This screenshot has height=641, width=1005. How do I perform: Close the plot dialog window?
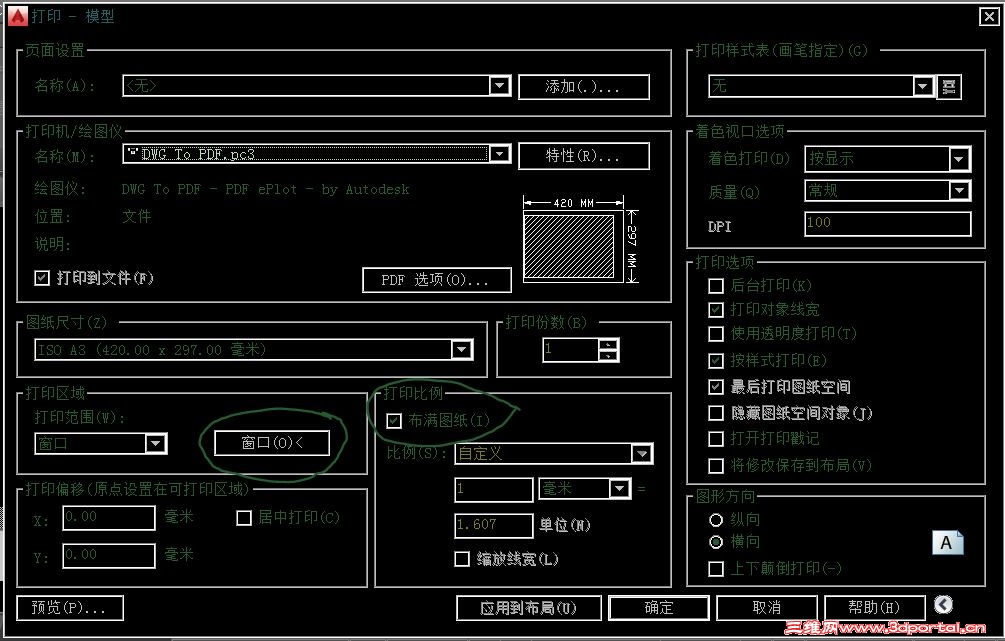coord(989,17)
